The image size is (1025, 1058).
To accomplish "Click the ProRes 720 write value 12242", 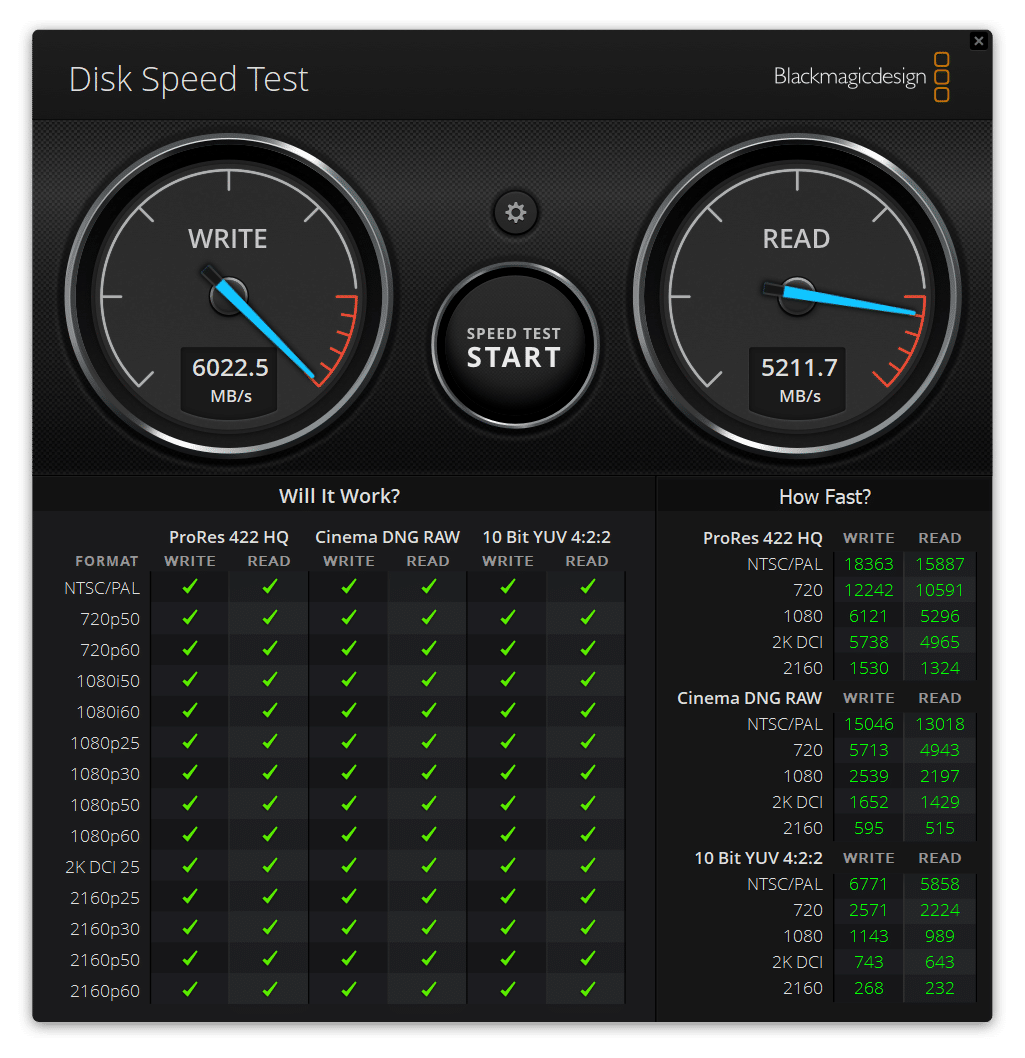I will click(868, 590).
